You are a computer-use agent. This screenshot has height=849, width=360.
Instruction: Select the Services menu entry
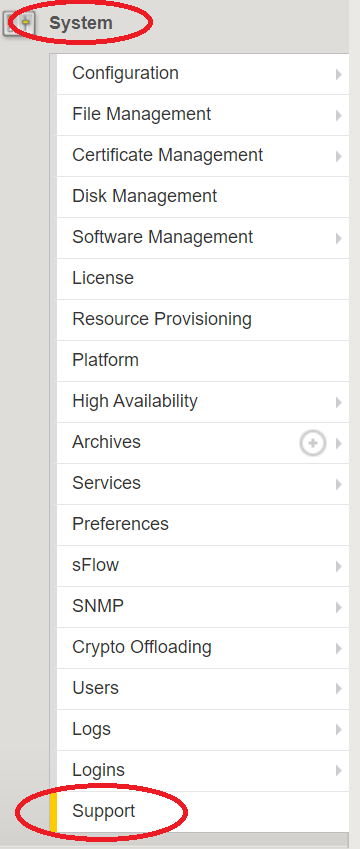(203, 484)
